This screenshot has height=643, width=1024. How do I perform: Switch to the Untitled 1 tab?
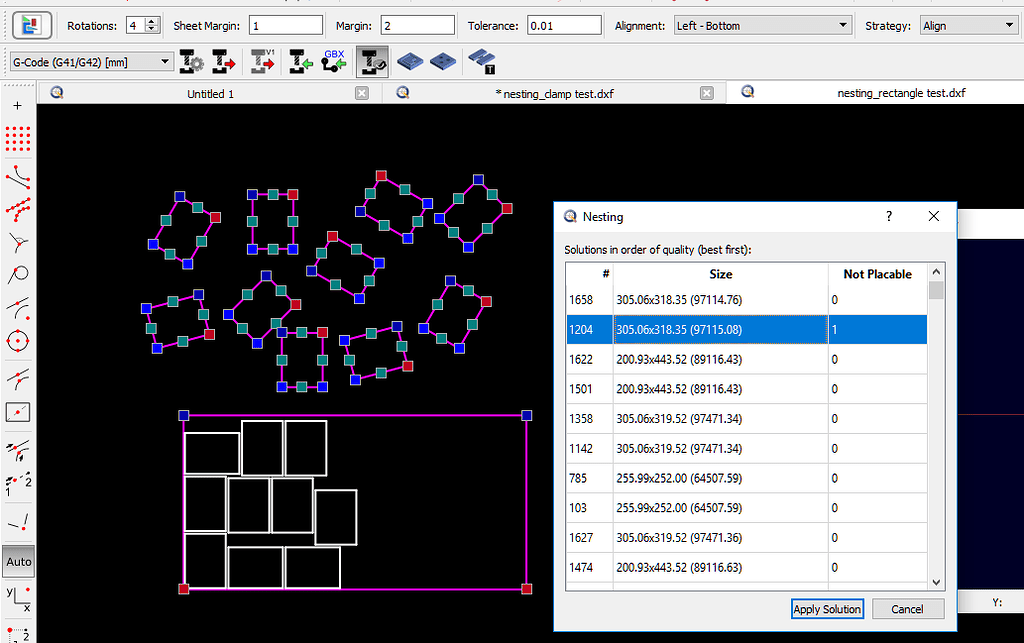[210, 93]
